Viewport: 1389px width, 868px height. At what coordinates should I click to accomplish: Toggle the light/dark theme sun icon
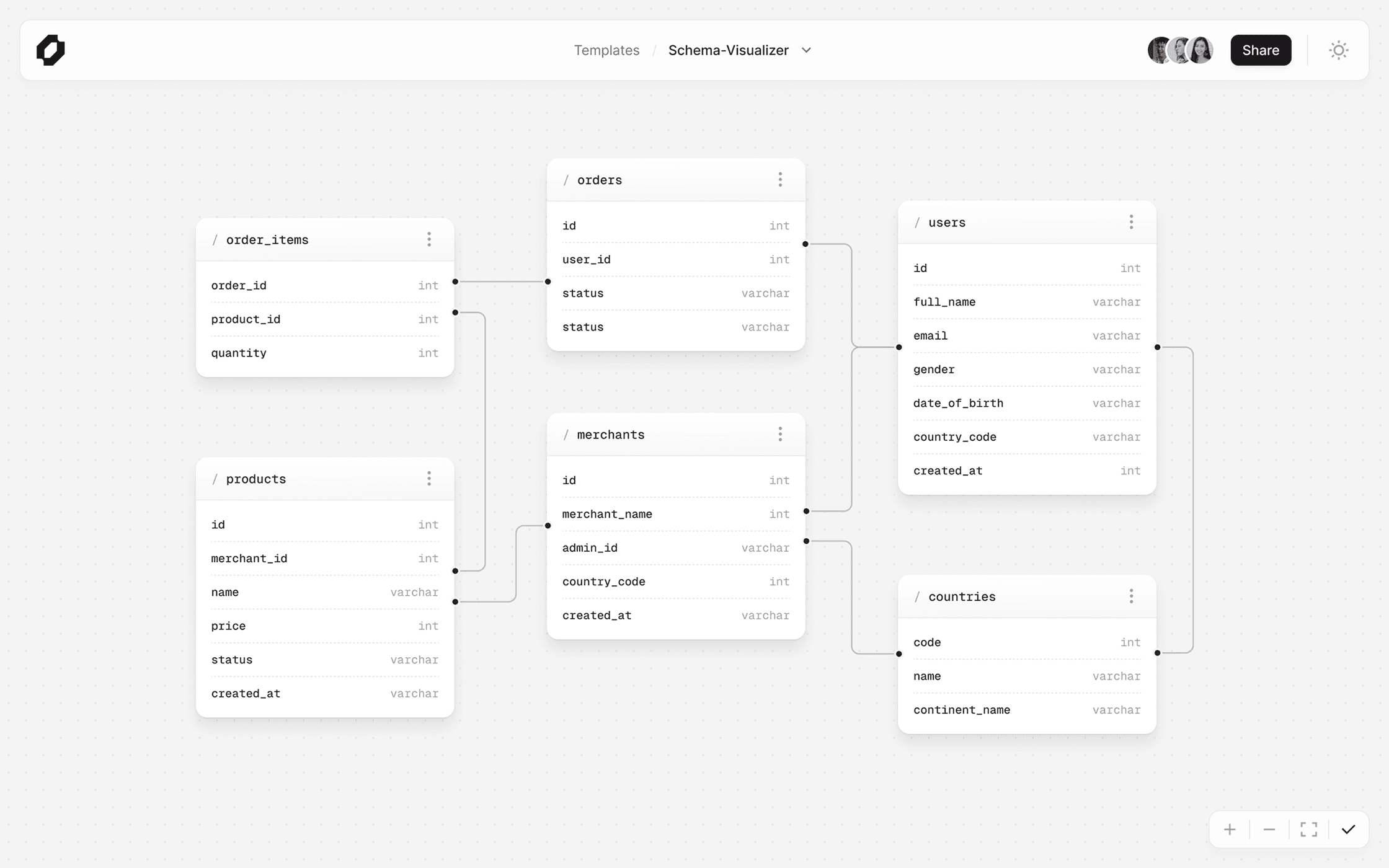[1339, 50]
